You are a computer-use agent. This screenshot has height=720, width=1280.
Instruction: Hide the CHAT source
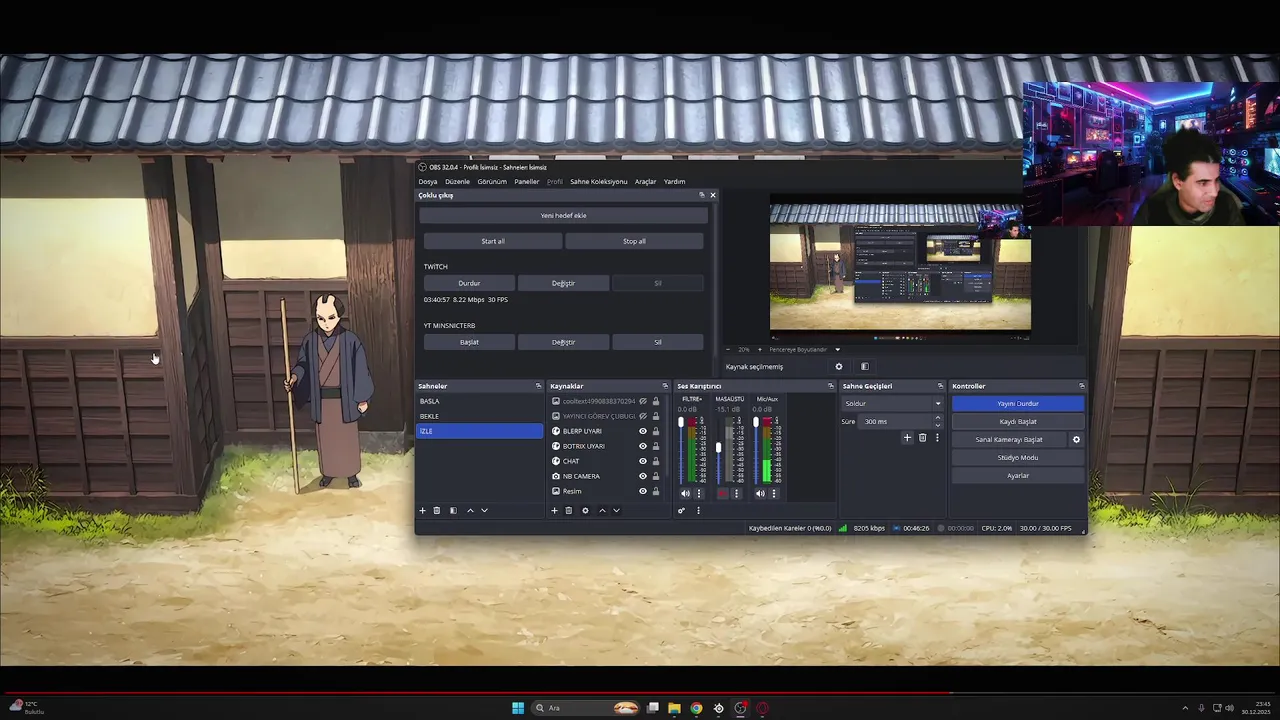(x=643, y=461)
